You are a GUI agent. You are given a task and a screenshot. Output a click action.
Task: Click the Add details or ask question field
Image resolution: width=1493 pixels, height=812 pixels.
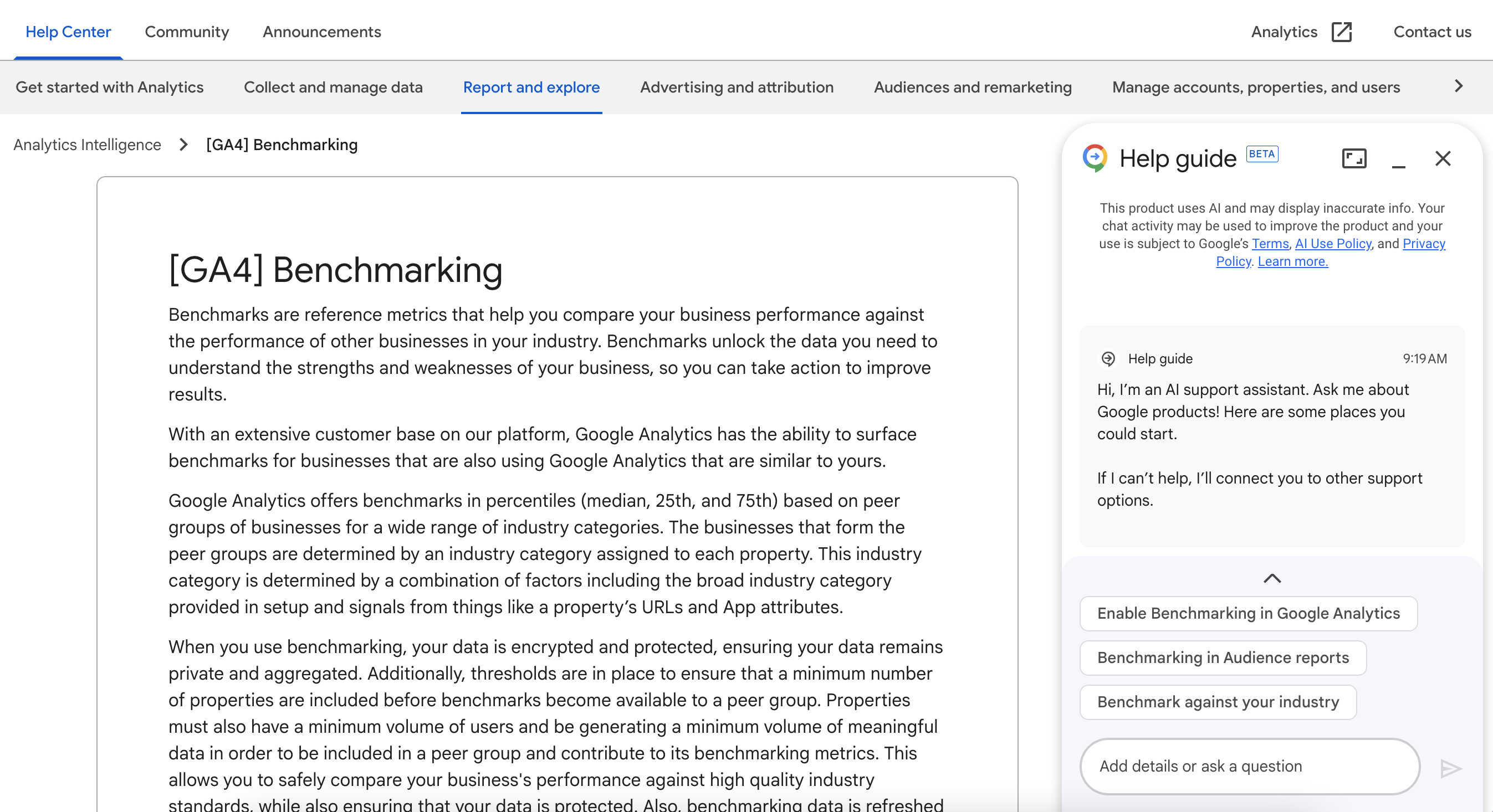1249,765
